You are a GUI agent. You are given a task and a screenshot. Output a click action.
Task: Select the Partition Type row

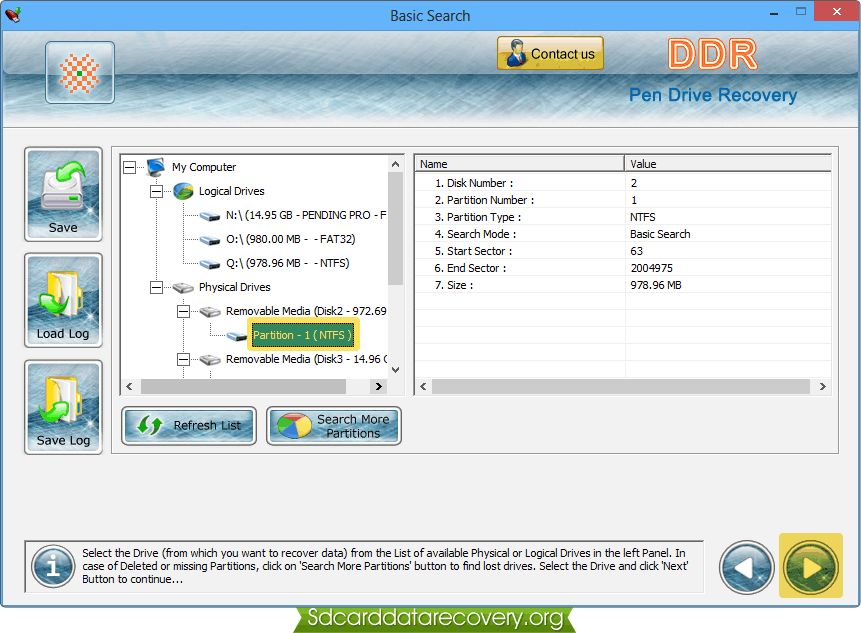[x=623, y=217]
